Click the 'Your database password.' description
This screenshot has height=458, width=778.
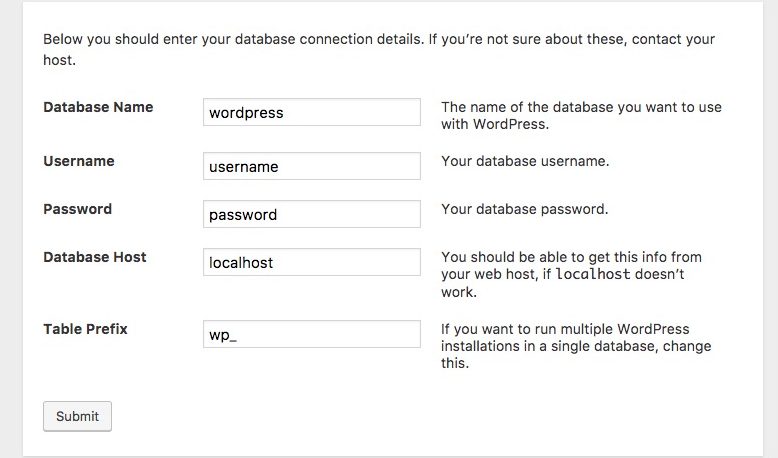[524, 209]
